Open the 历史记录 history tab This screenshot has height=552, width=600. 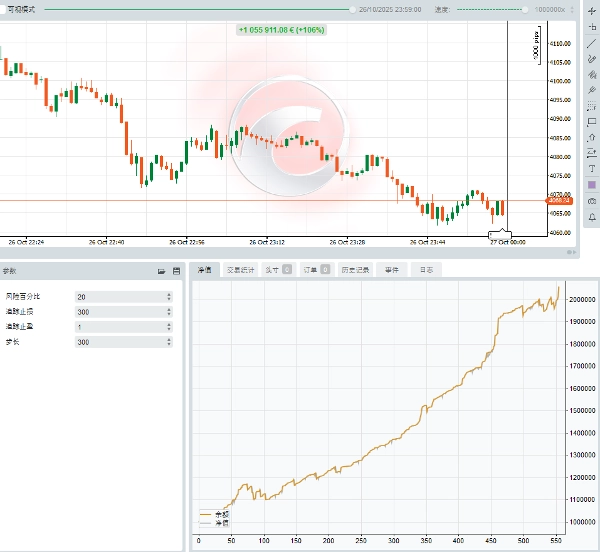[x=355, y=270]
